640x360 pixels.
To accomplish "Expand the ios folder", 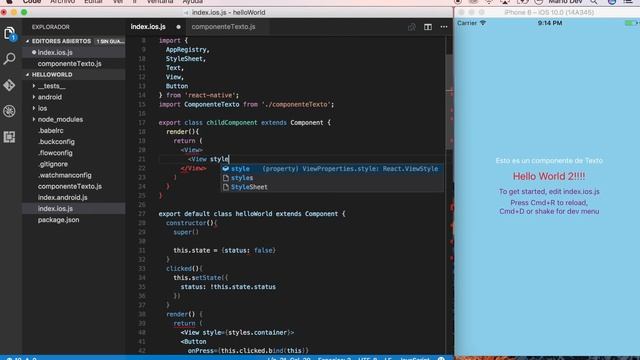I will pos(34,108).
